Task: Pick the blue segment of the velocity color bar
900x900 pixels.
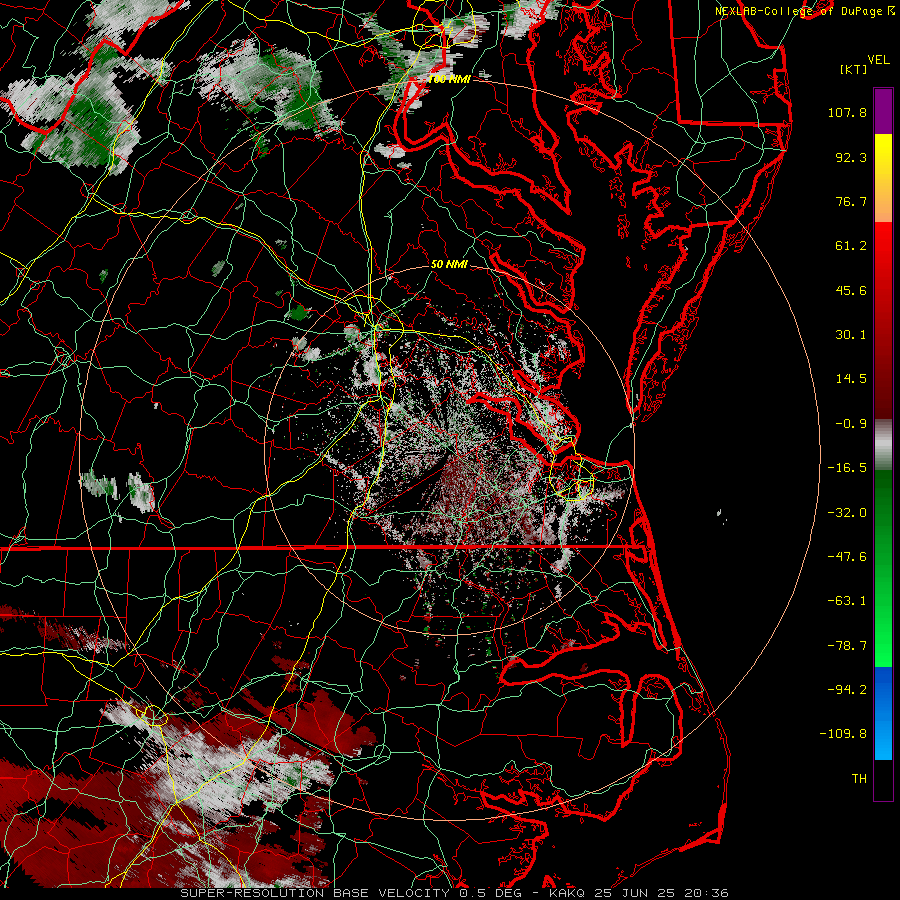Action: pyautogui.click(x=883, y=713)
